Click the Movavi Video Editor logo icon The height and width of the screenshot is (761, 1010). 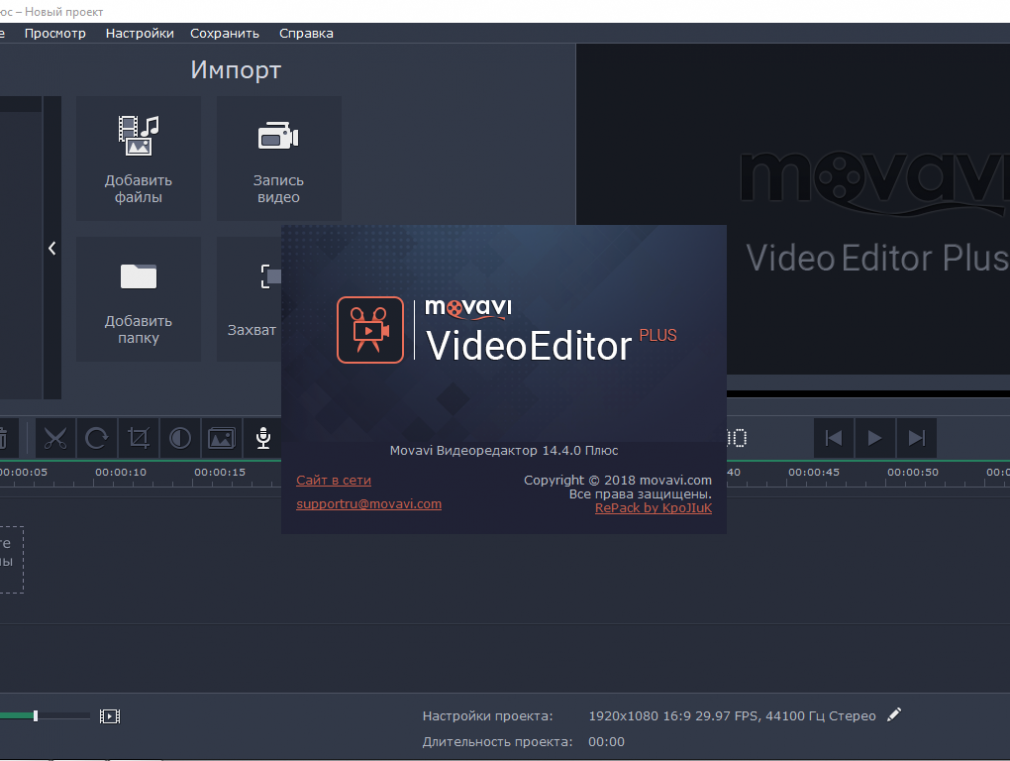pos(370,330)
